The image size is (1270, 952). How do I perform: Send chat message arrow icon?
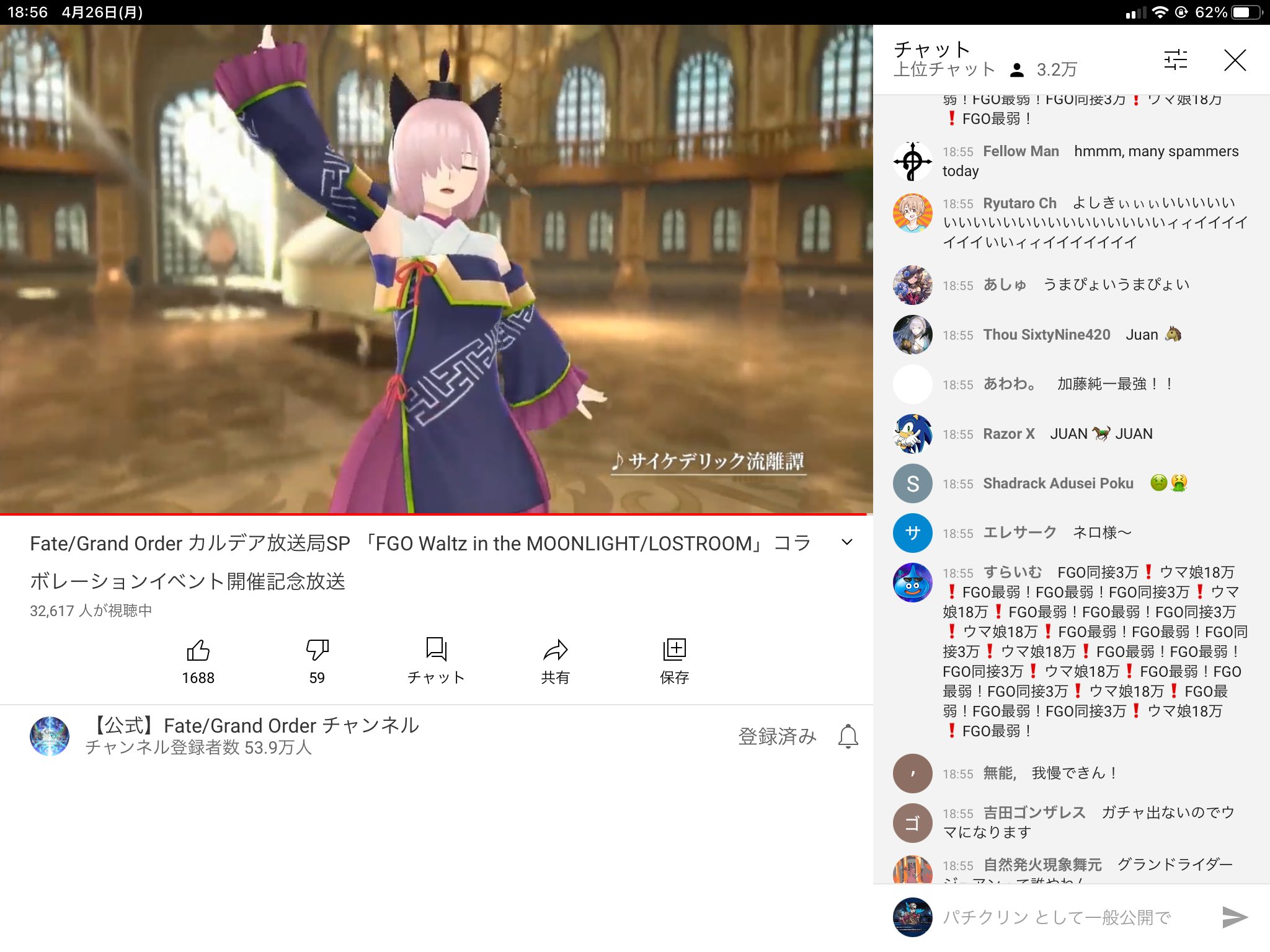1234,917
